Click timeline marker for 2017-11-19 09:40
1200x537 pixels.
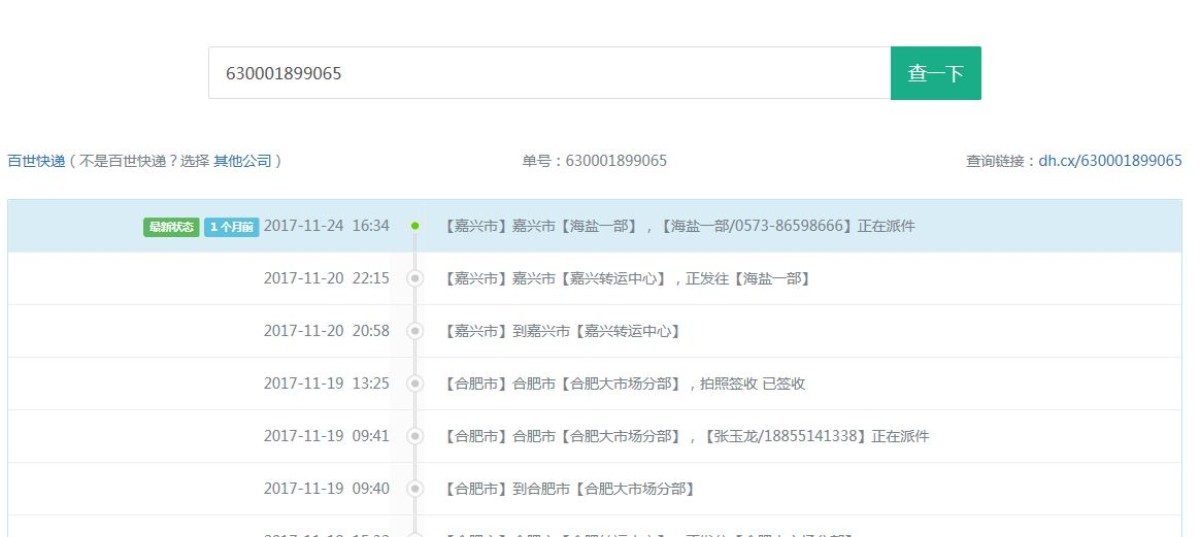(415, 489)
